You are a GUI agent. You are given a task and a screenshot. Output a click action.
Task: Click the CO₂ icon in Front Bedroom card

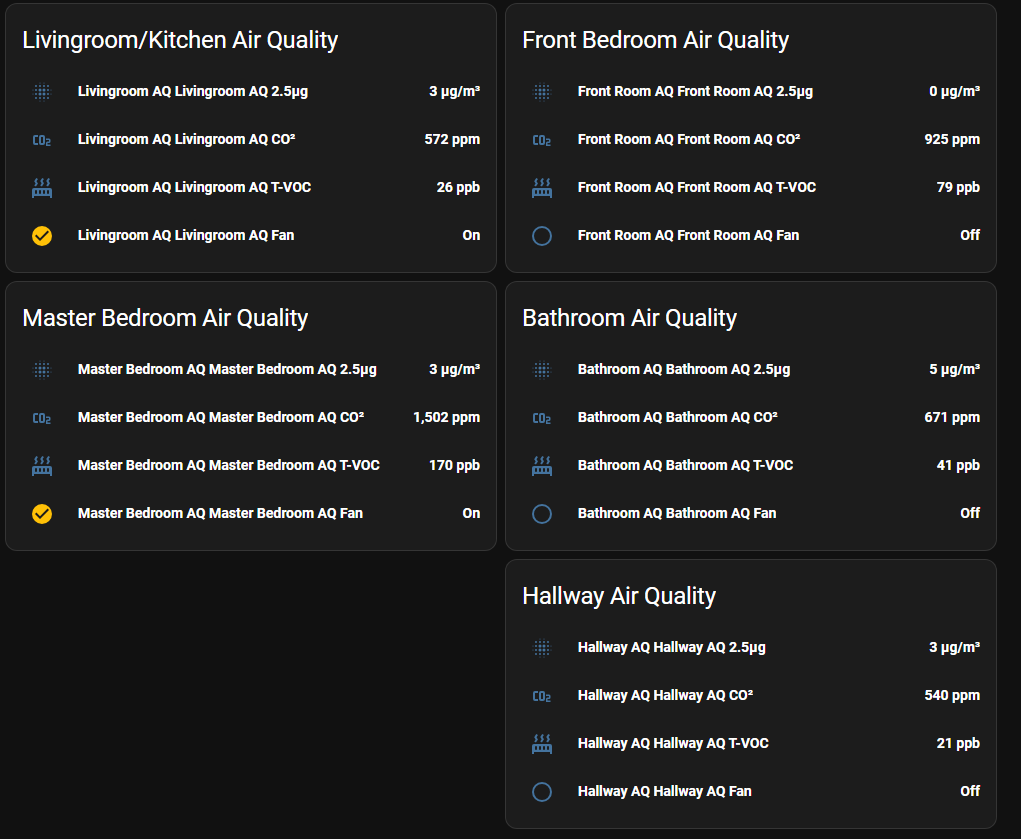click(541, 140)
